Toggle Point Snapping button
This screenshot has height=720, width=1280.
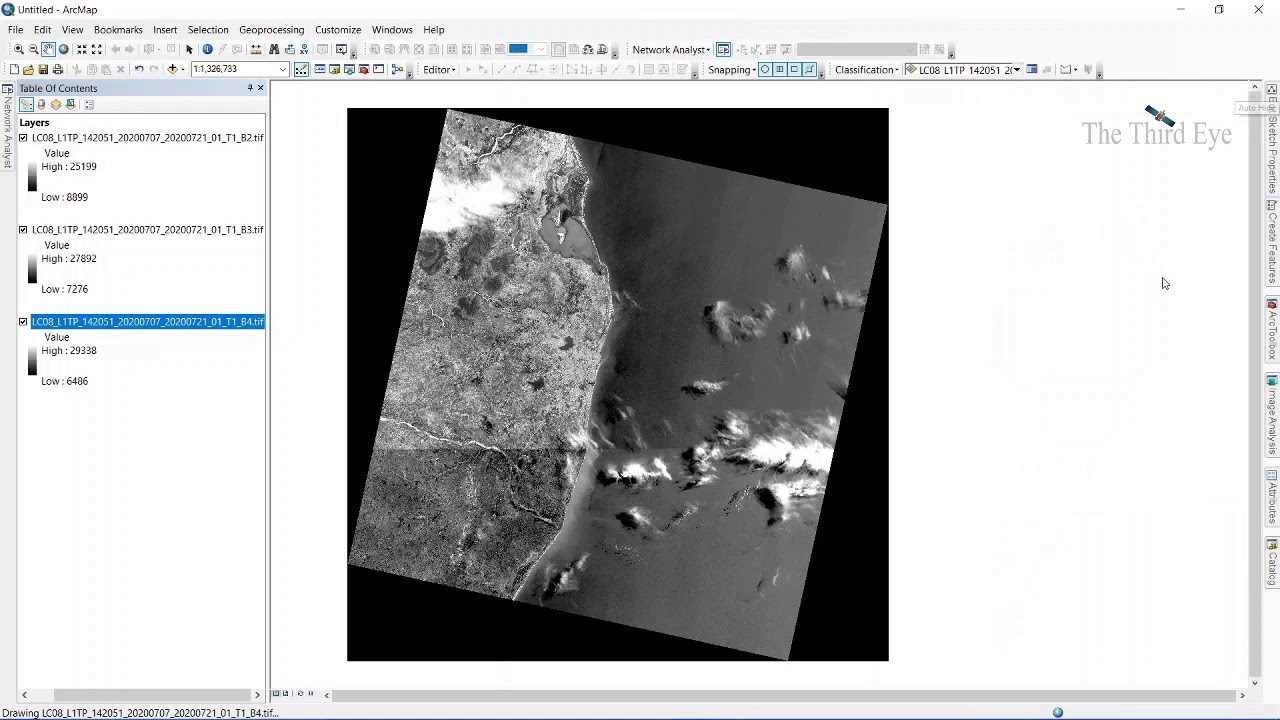[x=765, y=69]
